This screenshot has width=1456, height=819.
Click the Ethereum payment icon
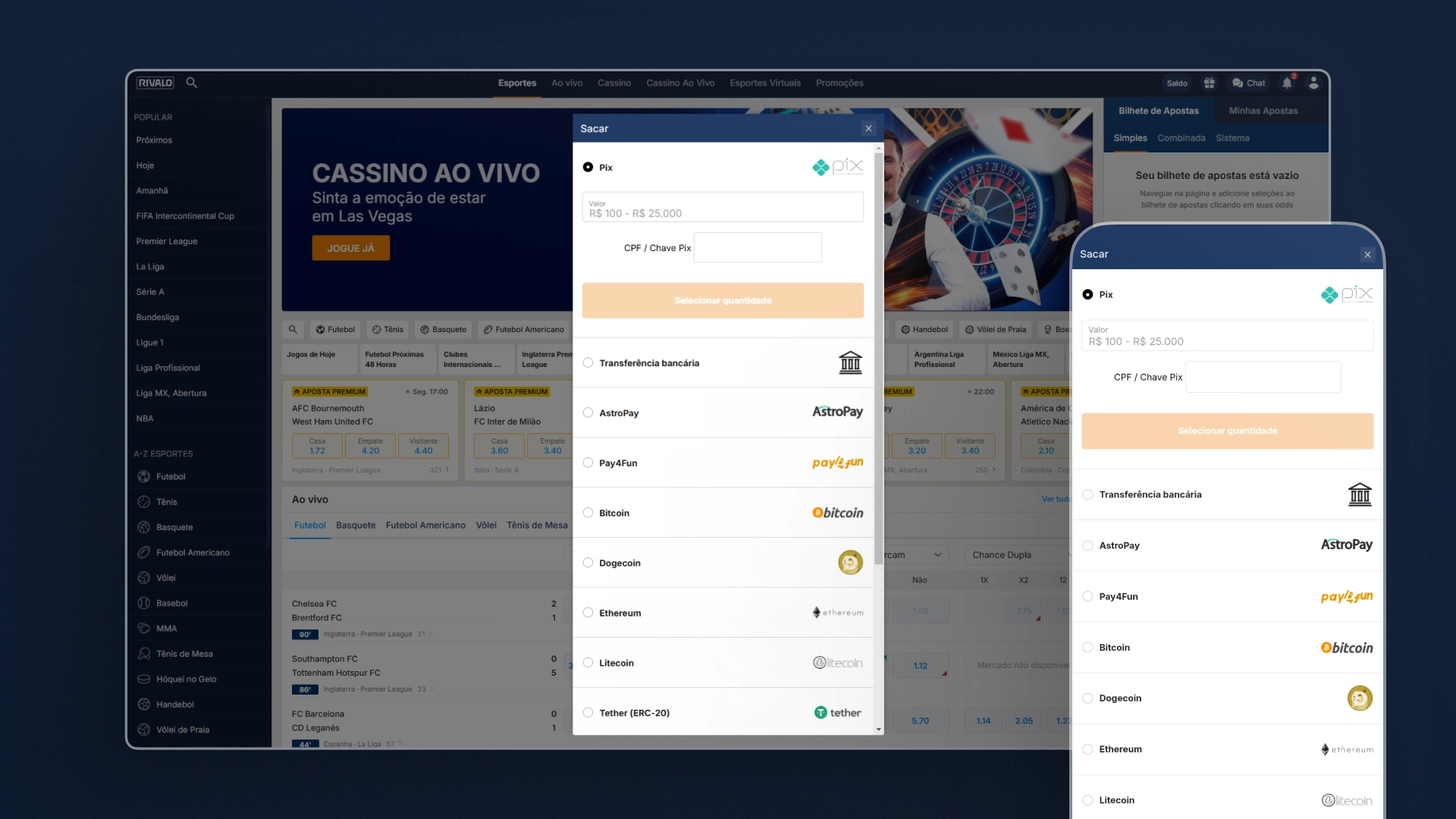click(837, 612)
